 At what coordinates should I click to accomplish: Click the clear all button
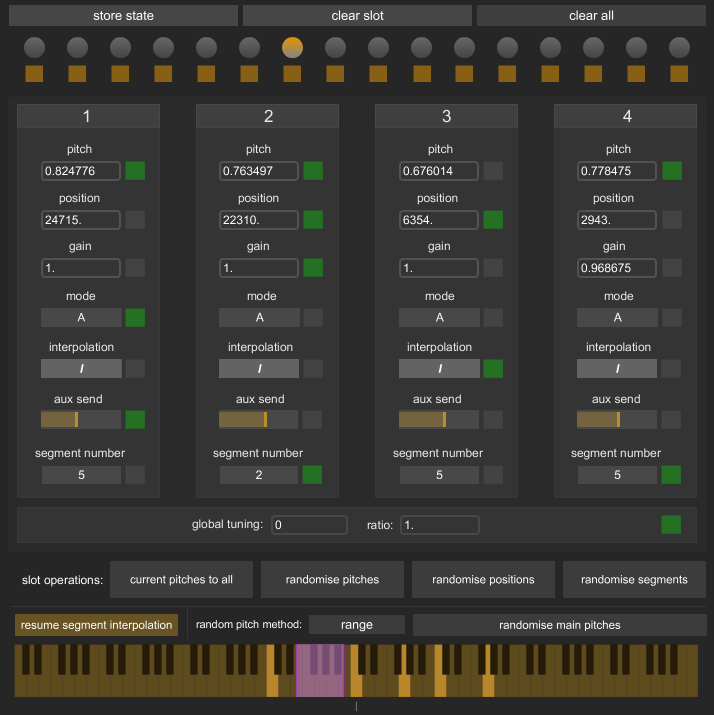point(591,16)
